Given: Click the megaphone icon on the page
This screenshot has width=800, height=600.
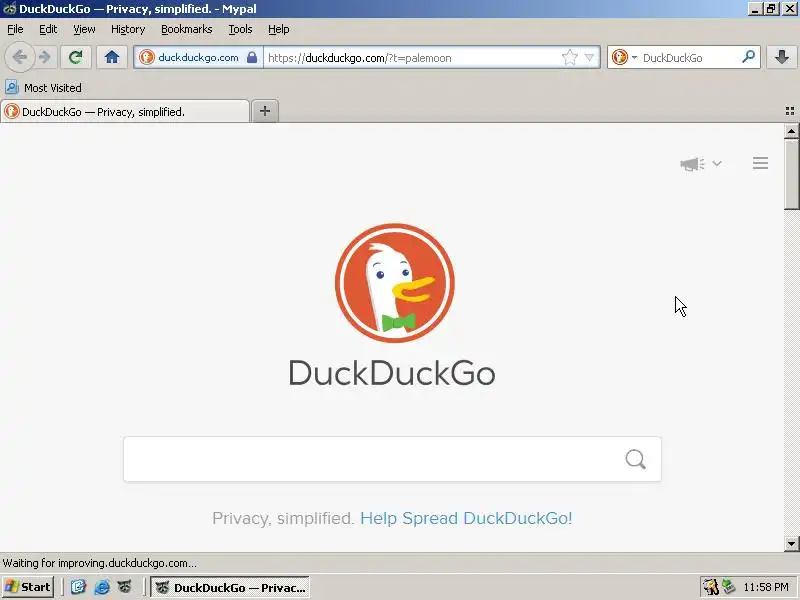Looking at the screenshot, I should [692, 164].
